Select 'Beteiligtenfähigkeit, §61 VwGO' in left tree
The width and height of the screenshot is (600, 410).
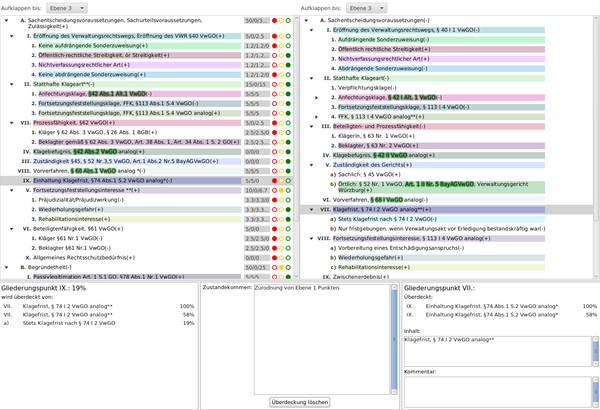click(x=90, y=228)
